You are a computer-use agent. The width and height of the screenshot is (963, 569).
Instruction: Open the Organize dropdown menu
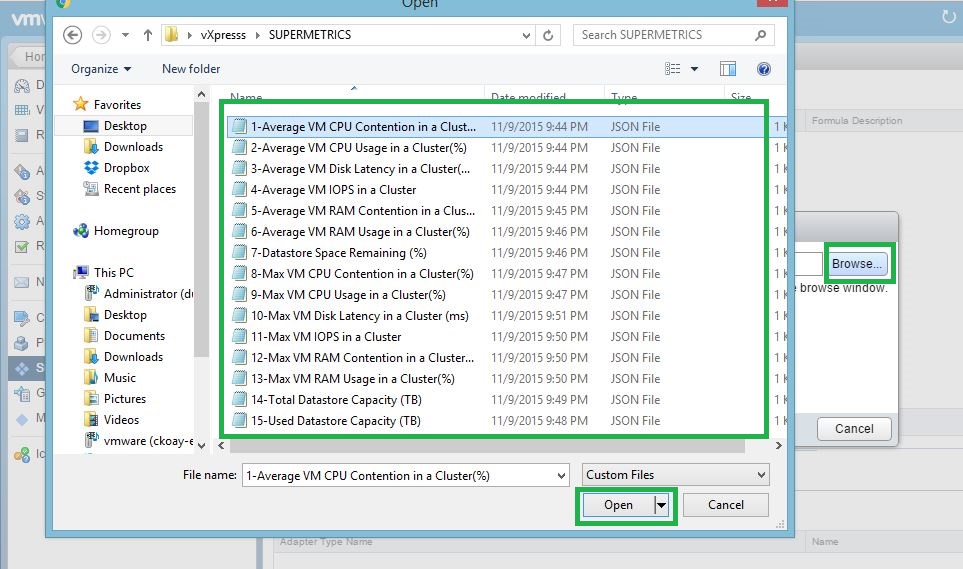click(101, 69)
